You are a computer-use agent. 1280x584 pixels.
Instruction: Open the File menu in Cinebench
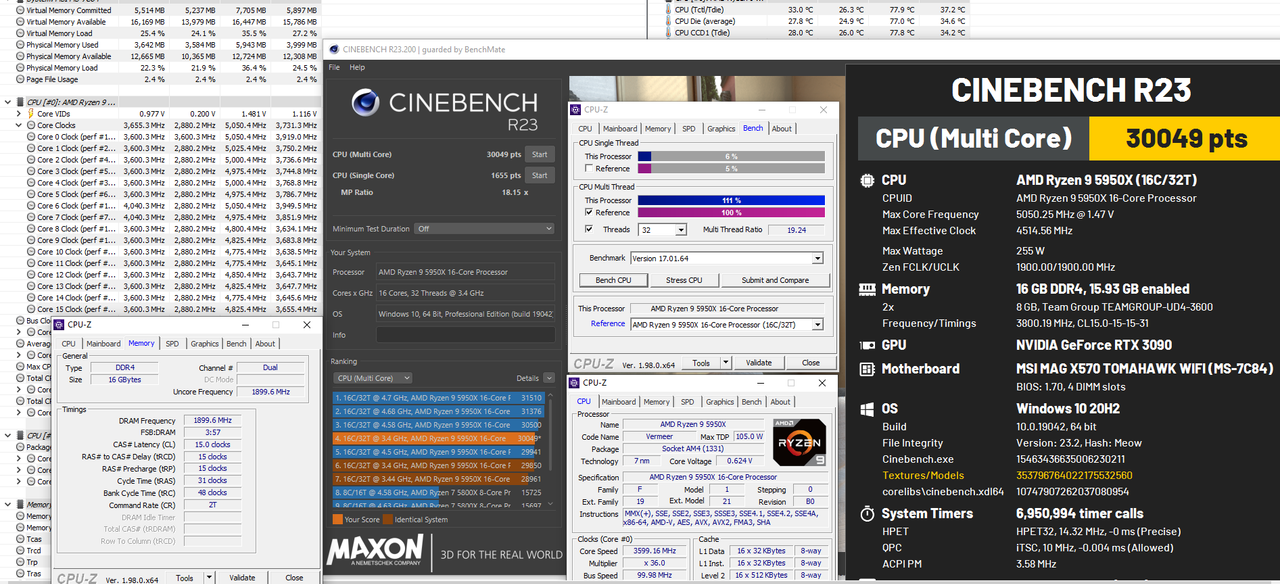(335, 67)
